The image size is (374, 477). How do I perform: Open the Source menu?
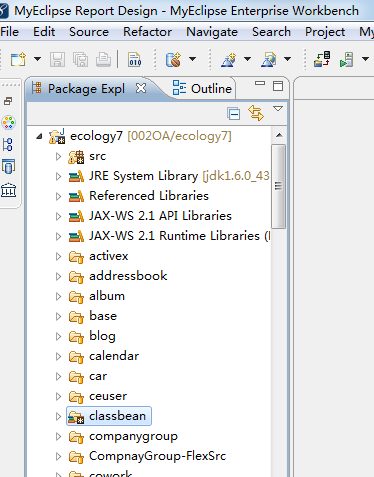pyautogui.click(x=89, y=32)
